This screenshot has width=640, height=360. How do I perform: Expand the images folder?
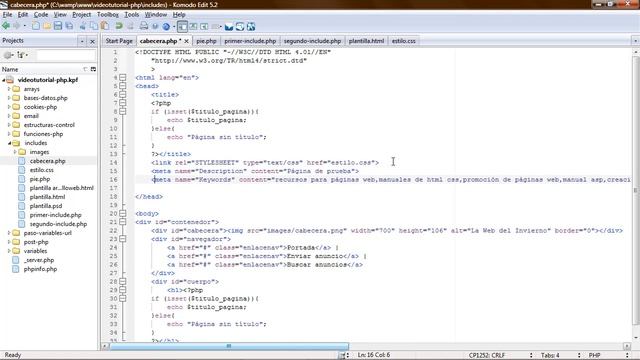click(15, 152)
